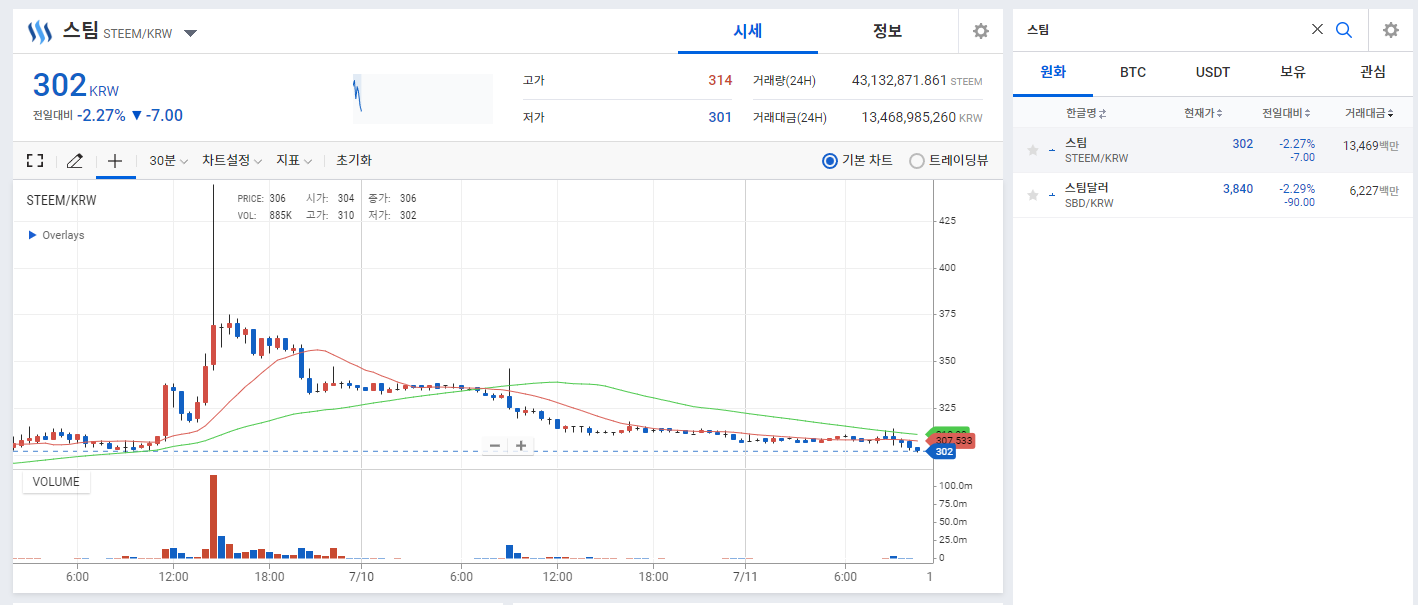Open the 30분 interval dropdown
This screenshot has height=605, width=1418.
pos(168,160)
